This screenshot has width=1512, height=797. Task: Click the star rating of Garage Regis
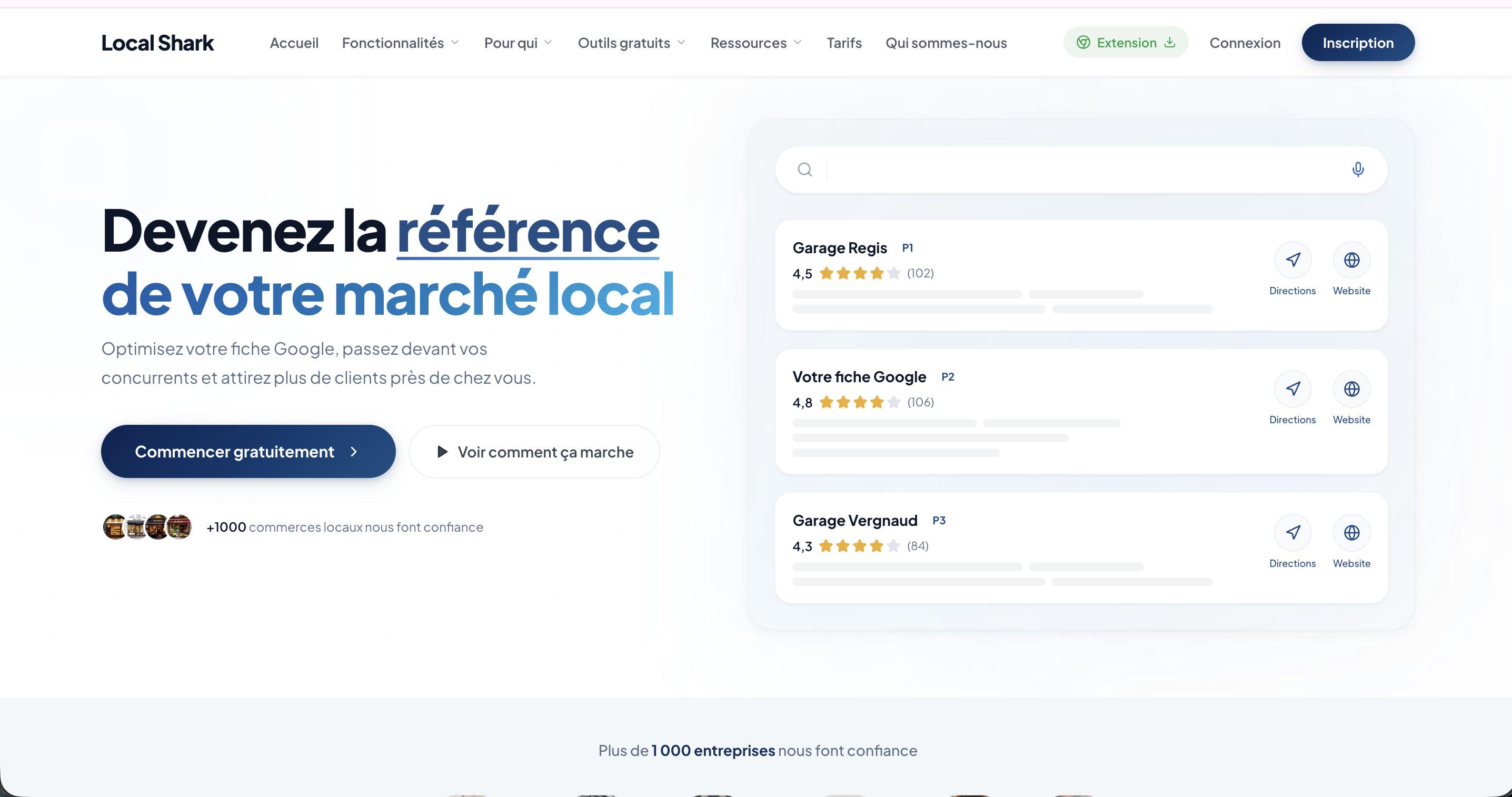(860, 273)
